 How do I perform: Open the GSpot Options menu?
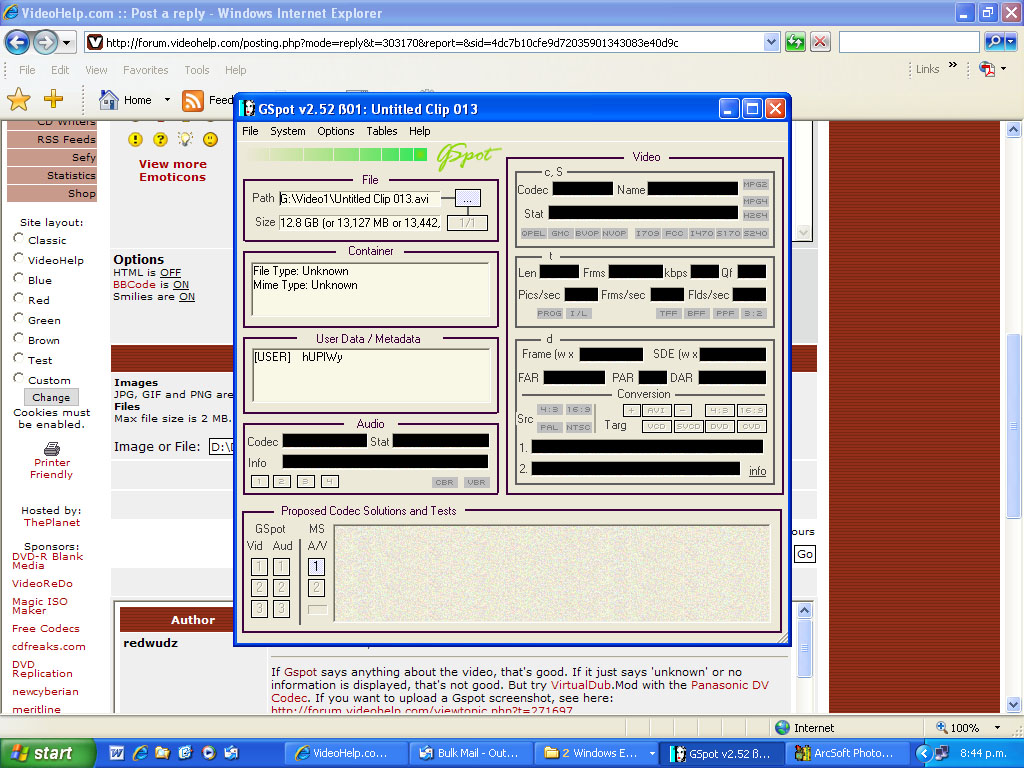coord(336,131)
